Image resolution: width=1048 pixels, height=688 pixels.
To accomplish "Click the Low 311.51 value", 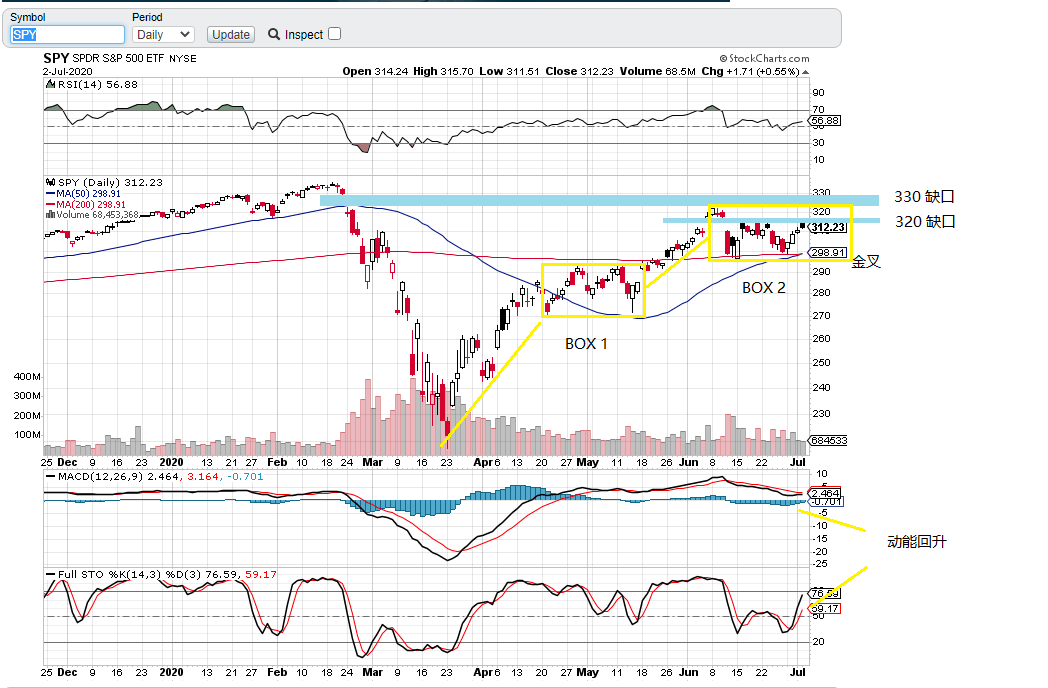I will coord(509,72).
